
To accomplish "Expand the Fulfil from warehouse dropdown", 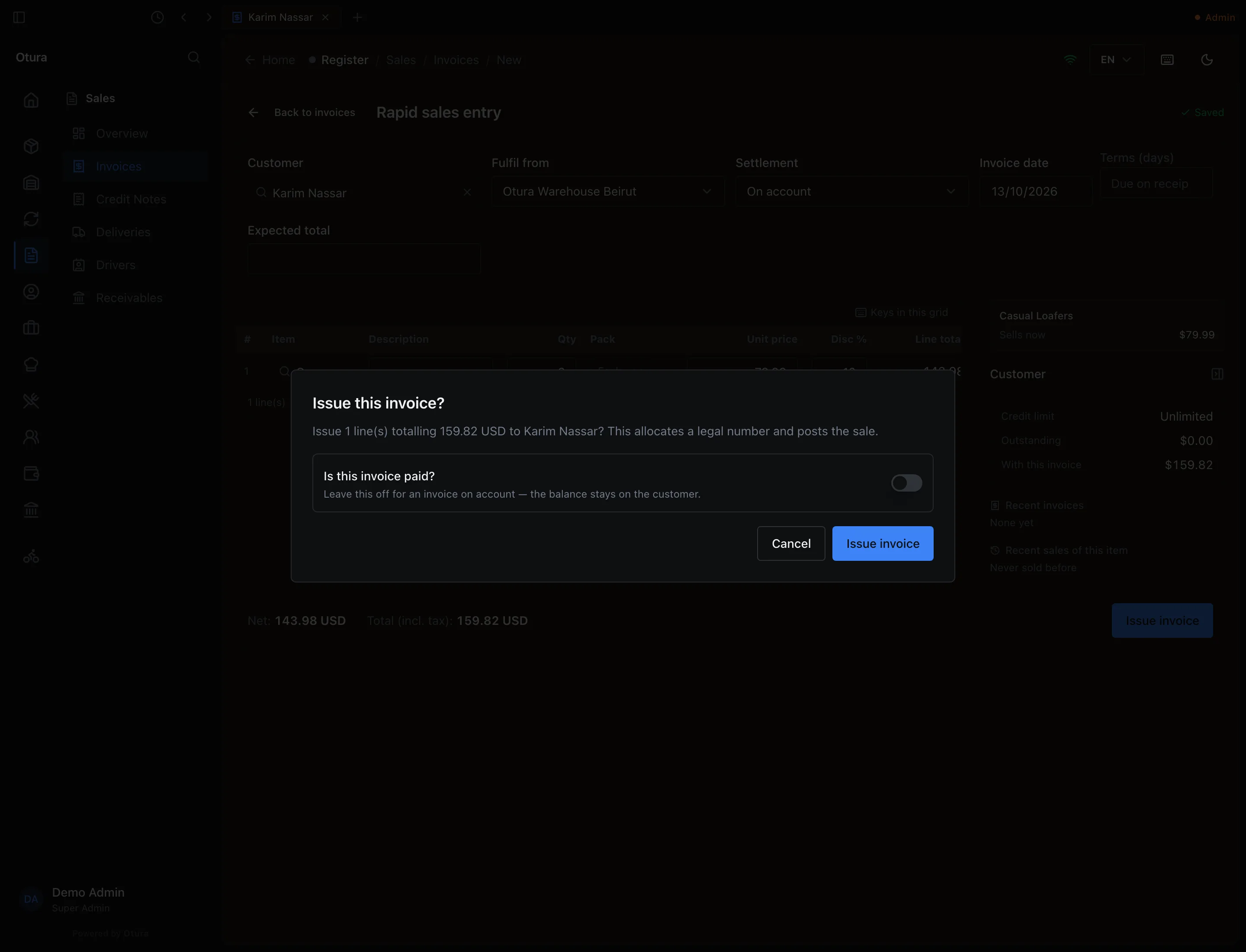I will [x=607, y=192].
